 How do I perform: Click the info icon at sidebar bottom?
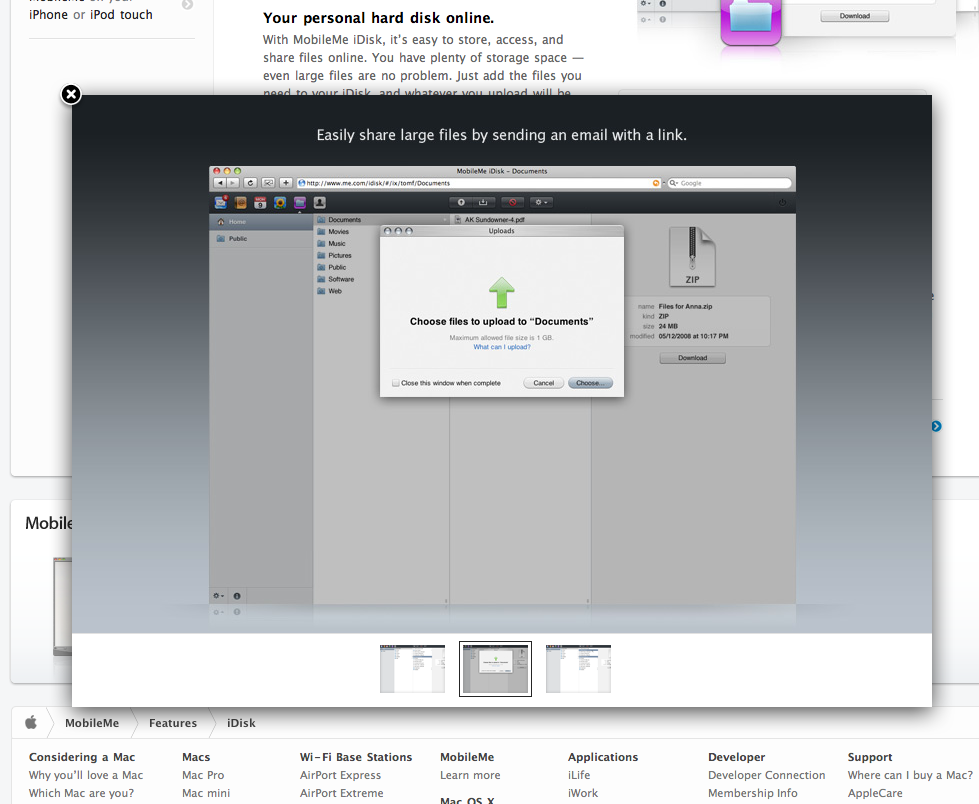click(x=237, y=596)
